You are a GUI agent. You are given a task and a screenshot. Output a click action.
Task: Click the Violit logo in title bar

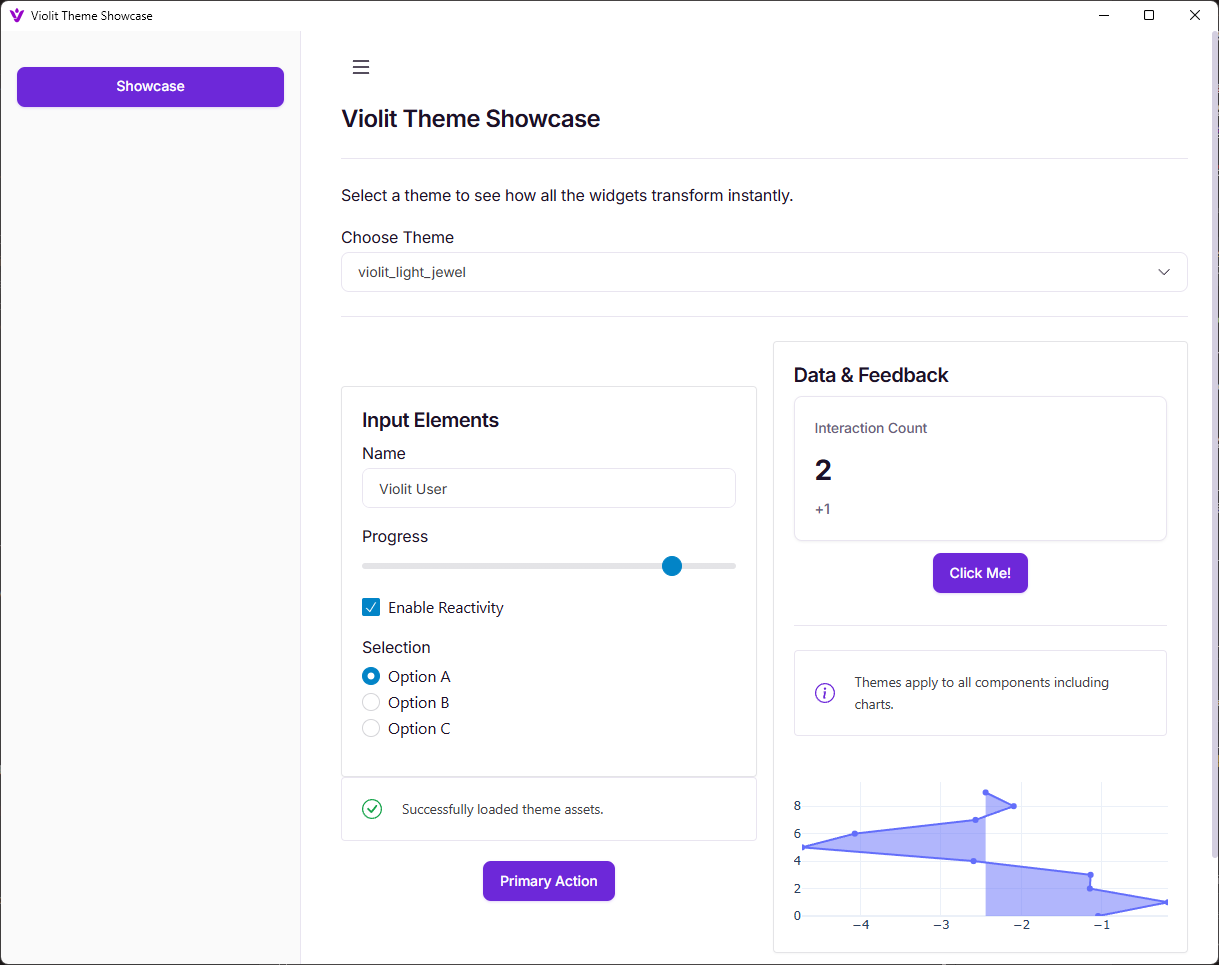16,15
